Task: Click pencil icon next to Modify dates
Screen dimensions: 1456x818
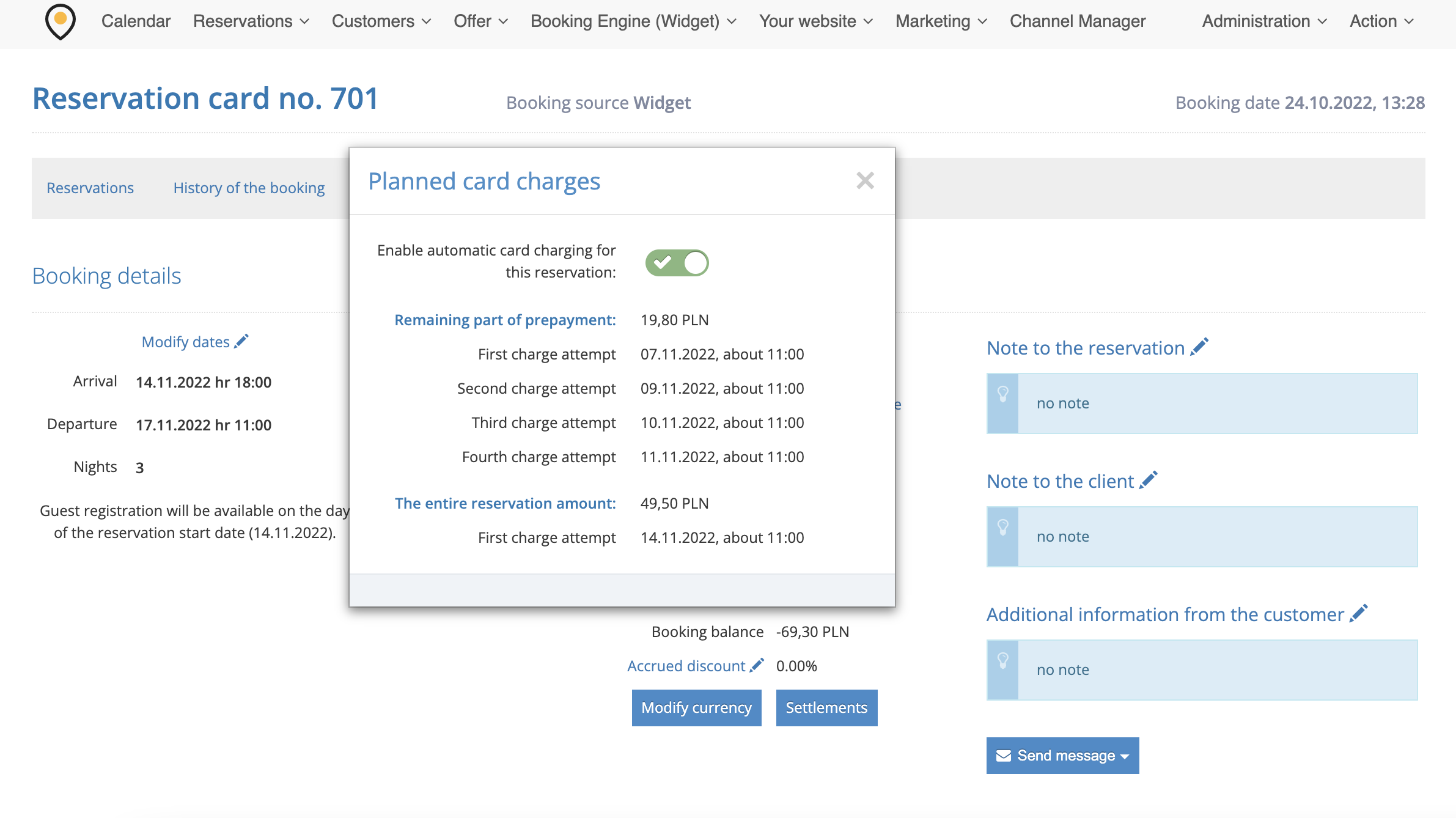Action: point(241,341)
